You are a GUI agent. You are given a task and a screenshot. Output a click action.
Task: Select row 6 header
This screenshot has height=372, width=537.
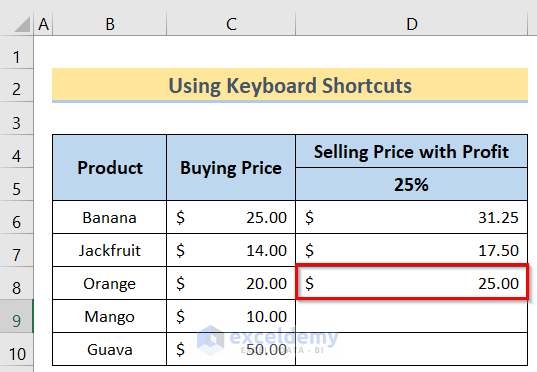coord(16,217)
